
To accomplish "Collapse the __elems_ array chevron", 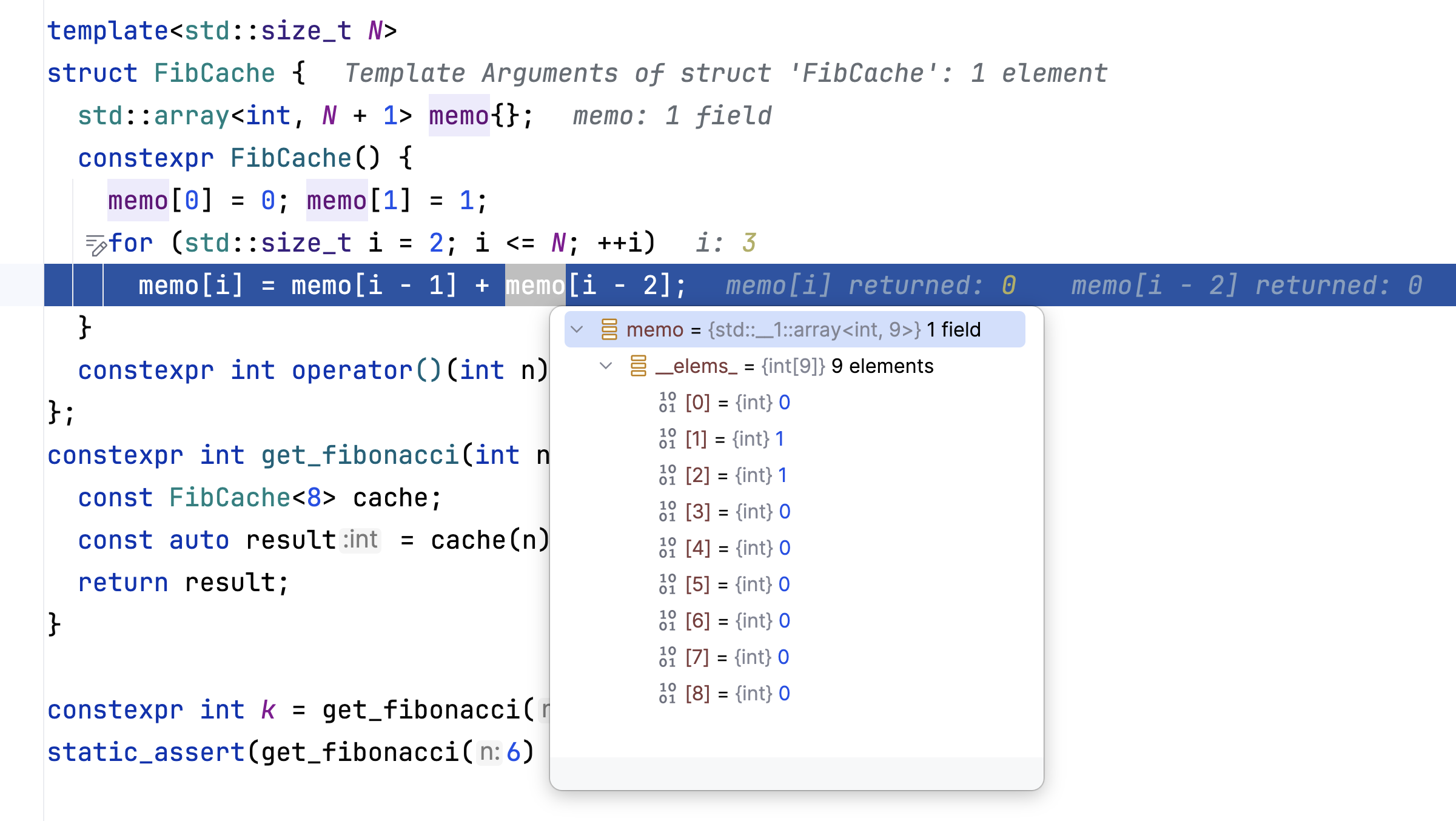I will [606, 366].
